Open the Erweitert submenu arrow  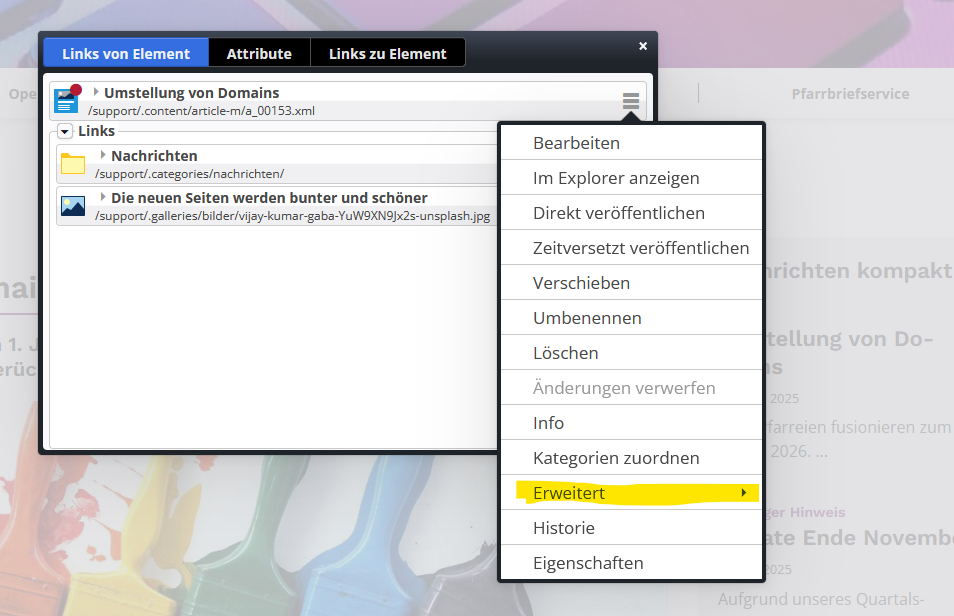[744, 492]
